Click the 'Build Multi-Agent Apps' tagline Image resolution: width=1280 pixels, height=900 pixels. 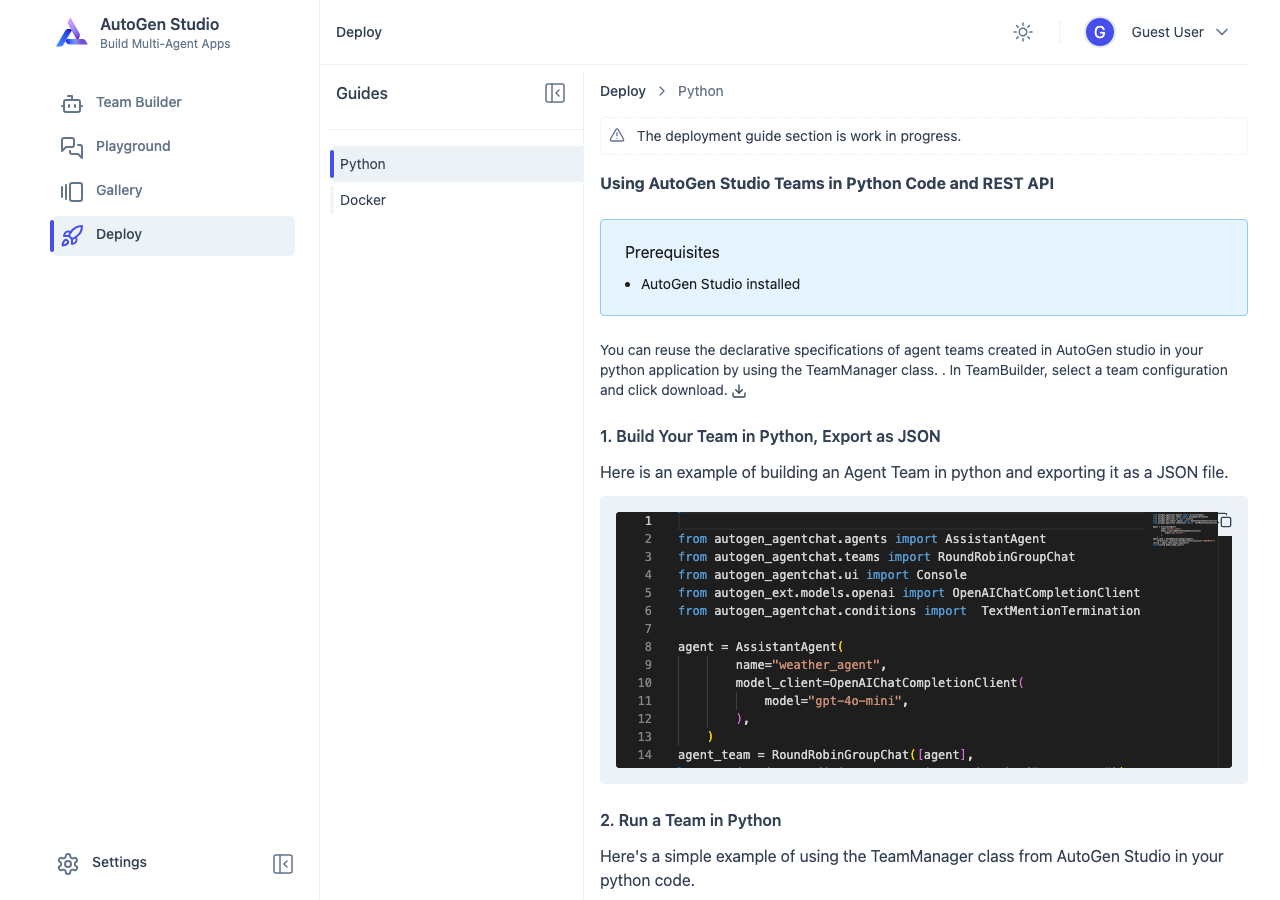coord(165,44)
